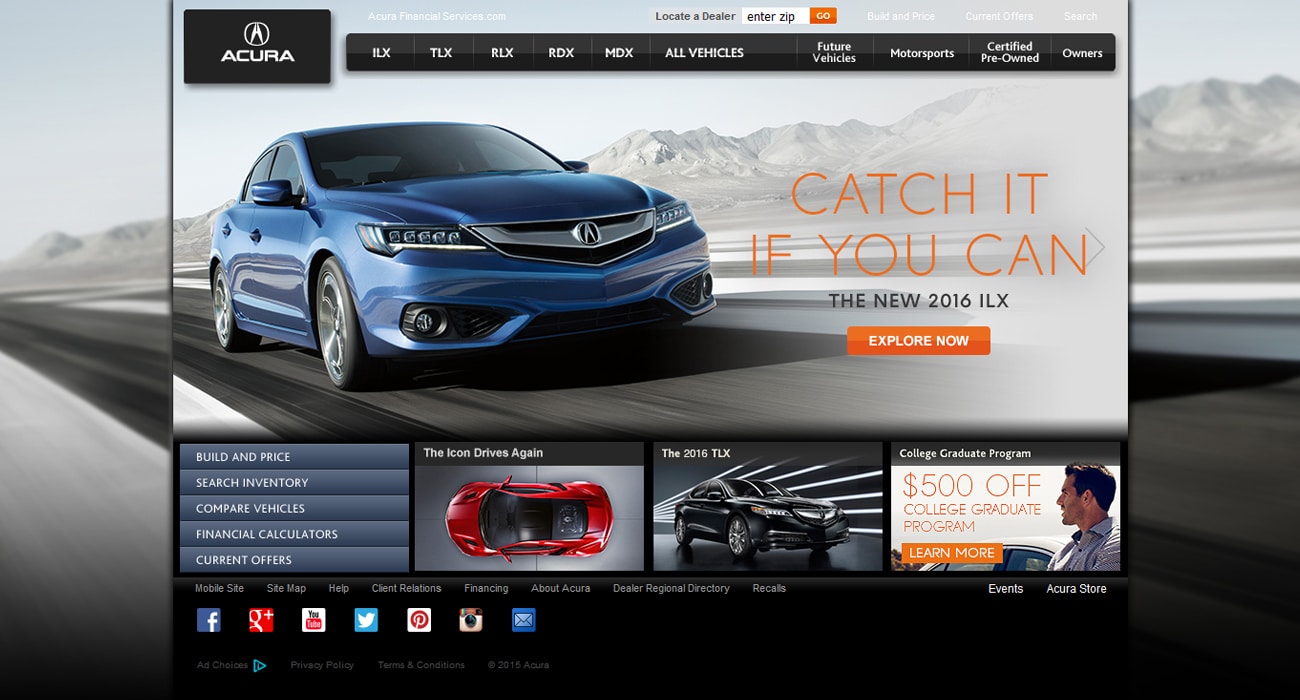Image resolution: width=1300 pixels, height=700 pixels.
Task: Click the zip code input field
Action: (x=775, y=16)
